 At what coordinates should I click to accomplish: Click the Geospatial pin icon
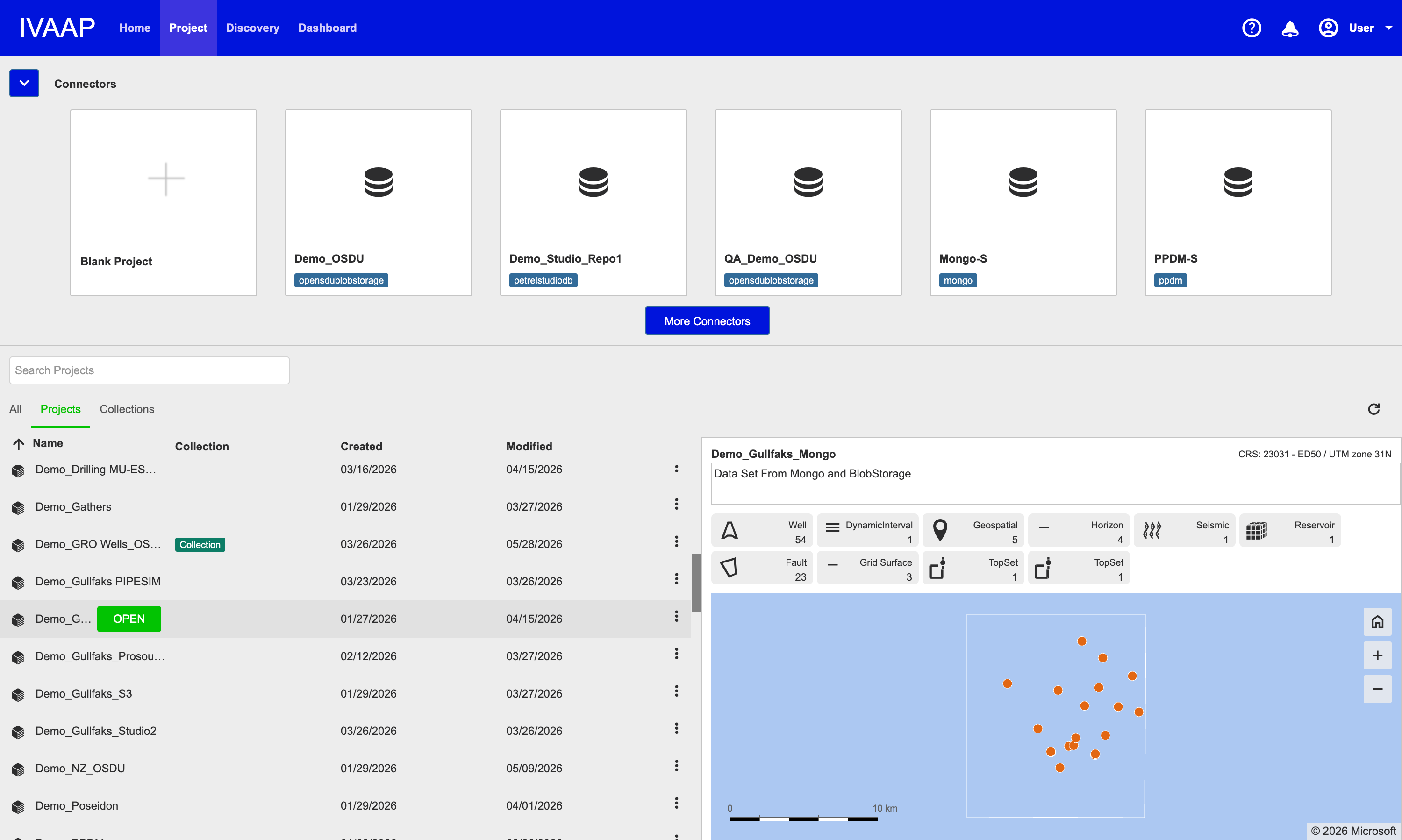pos(940,530)
